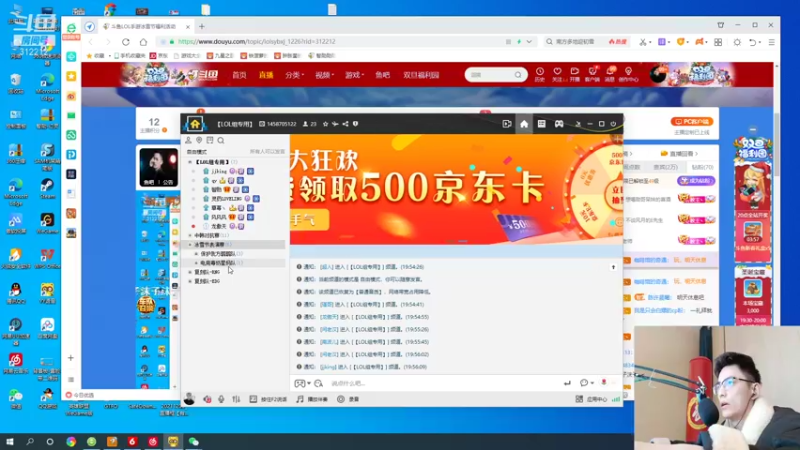Open the 游戏 menu in Douyu nav
Viewport: 800px width, 450px height.
point(354,75)
